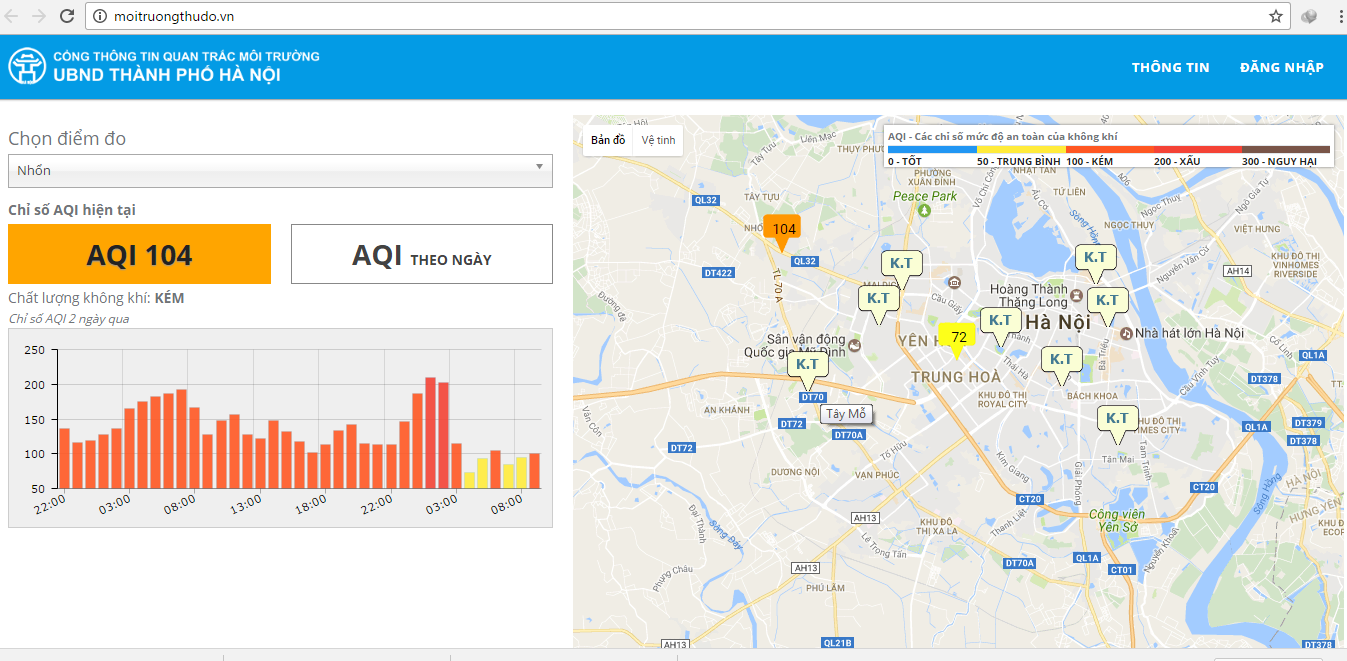This screenshot has width=1347, height=661.
Task: Click the orange AQI 104 button
Action: 139,254
